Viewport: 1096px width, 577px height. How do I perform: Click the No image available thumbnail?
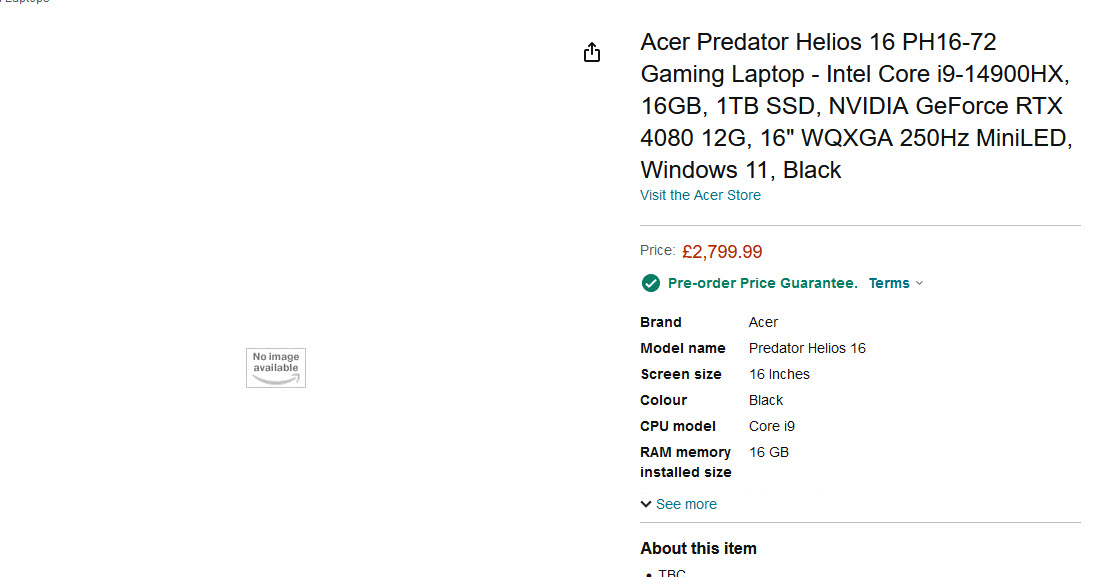point(275,368)
